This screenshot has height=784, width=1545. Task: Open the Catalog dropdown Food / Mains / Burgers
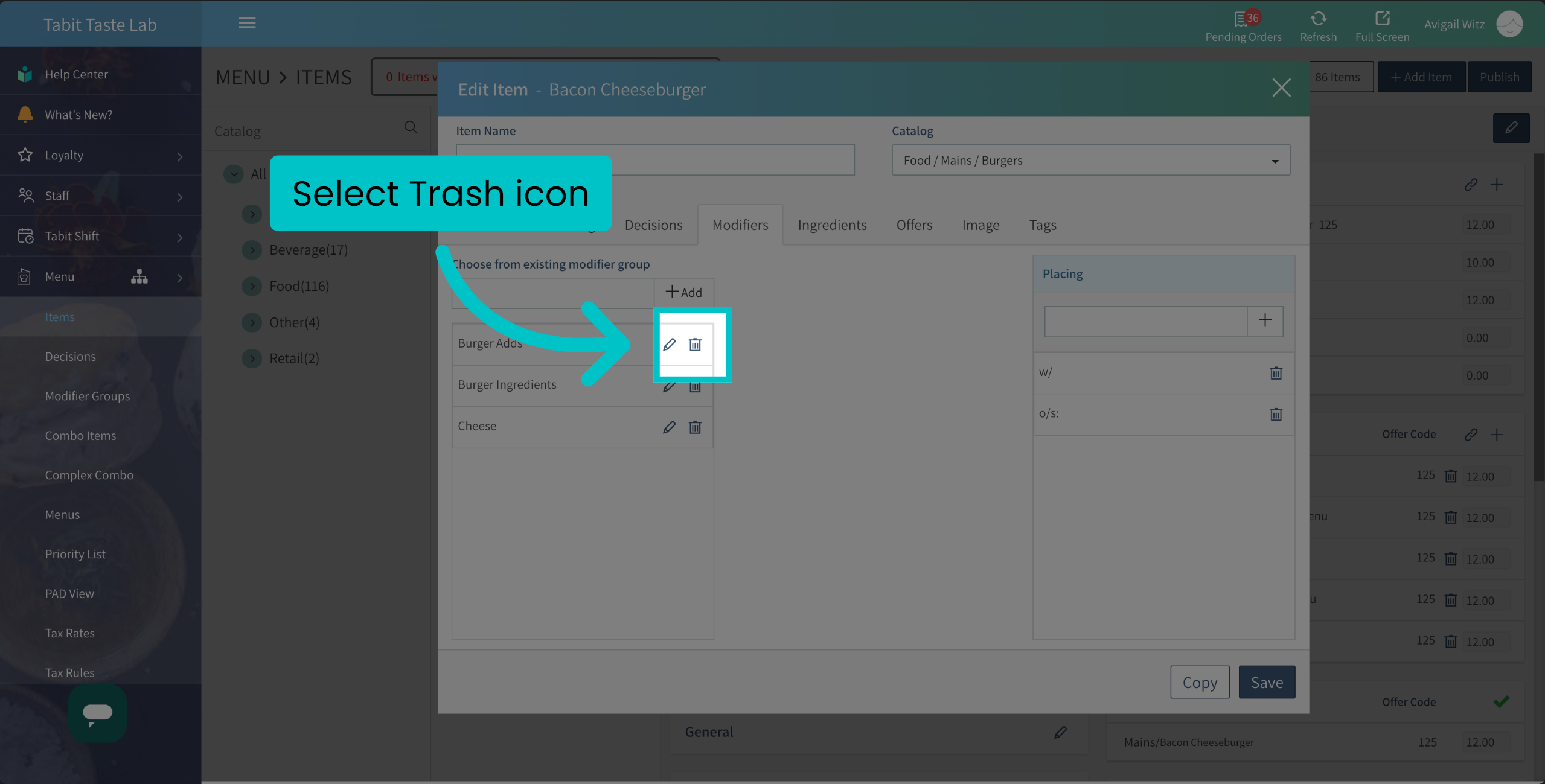1091,161
